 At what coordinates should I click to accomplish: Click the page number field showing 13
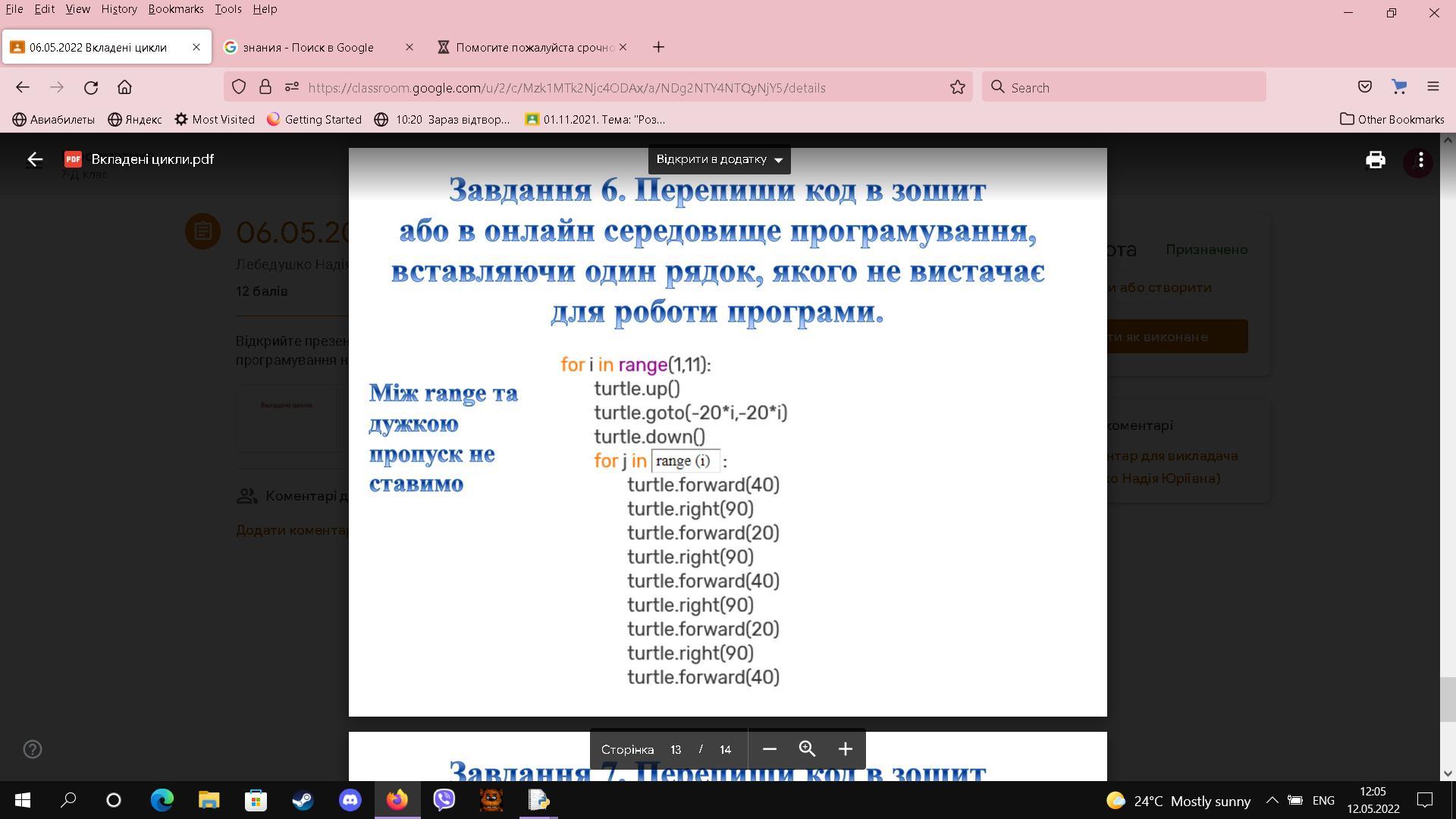click(676, 749)
